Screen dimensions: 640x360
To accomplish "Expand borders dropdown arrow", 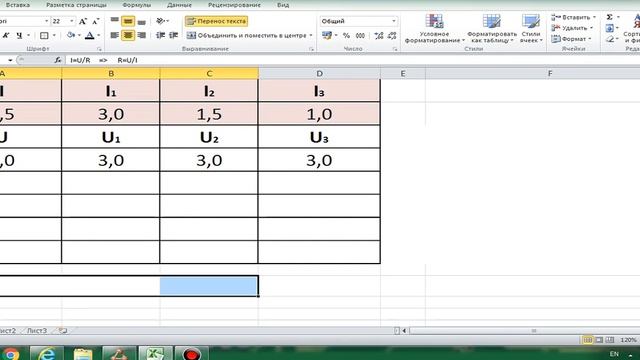I will (54, 36).
